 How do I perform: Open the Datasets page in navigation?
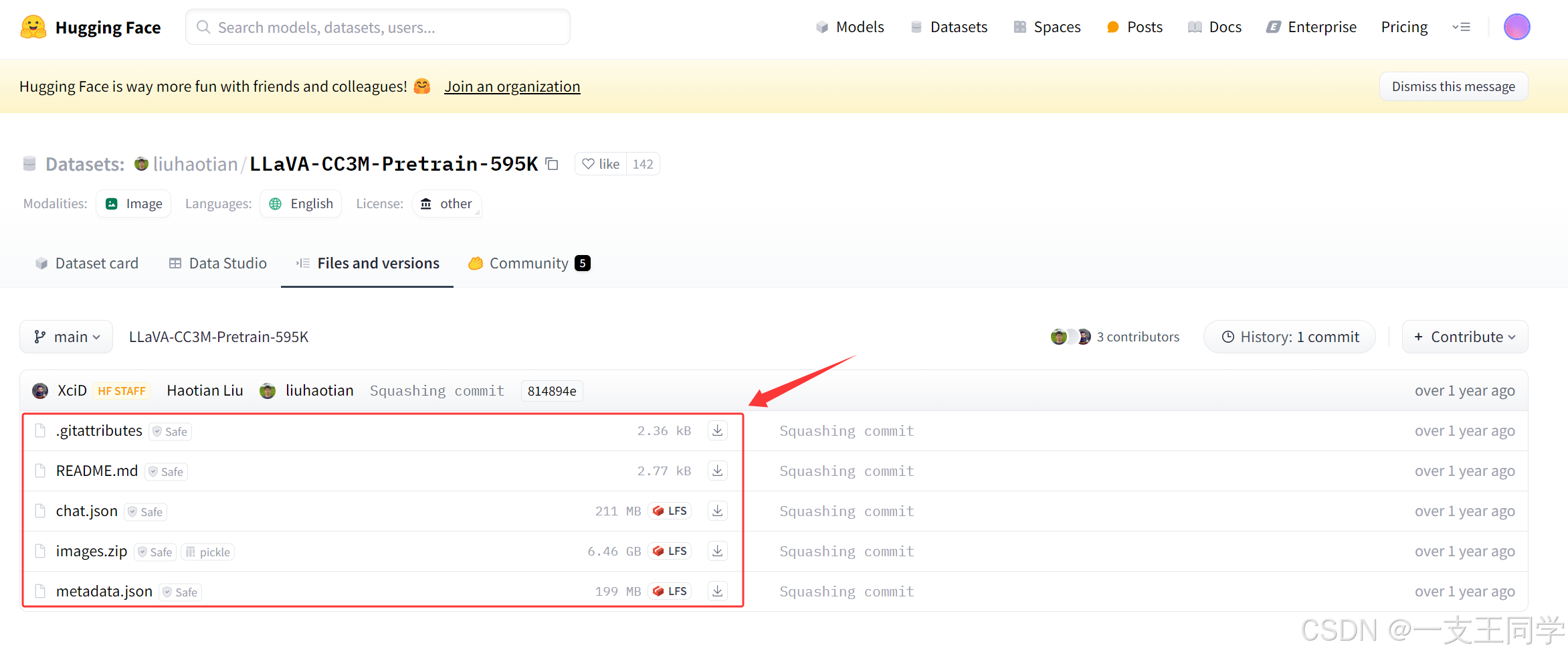(x=949, y=27)
